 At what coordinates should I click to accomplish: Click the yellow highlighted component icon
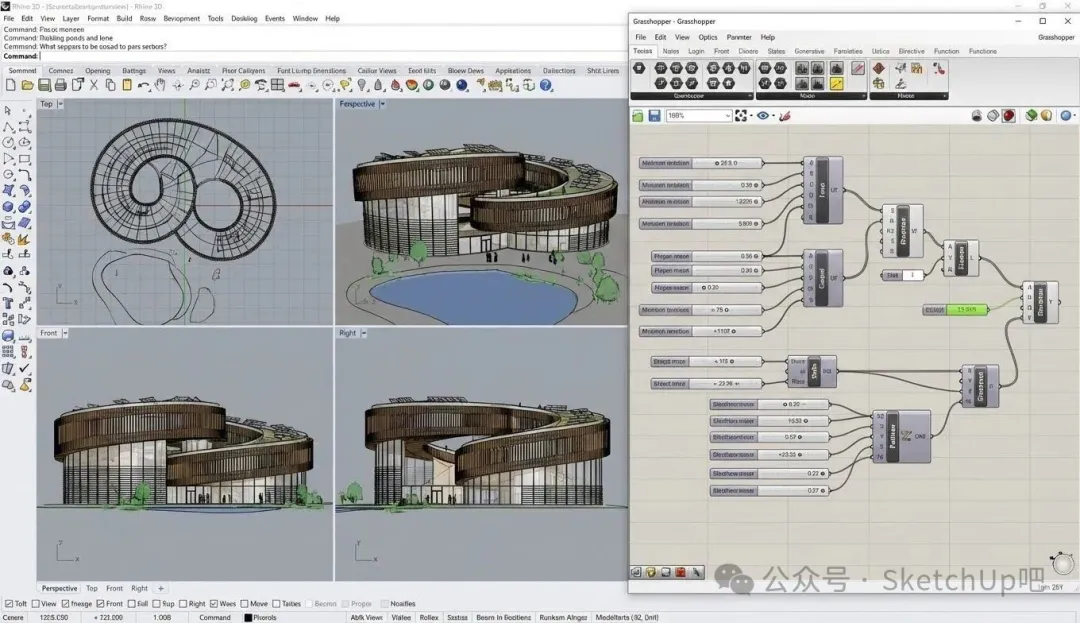click(835, 84)
